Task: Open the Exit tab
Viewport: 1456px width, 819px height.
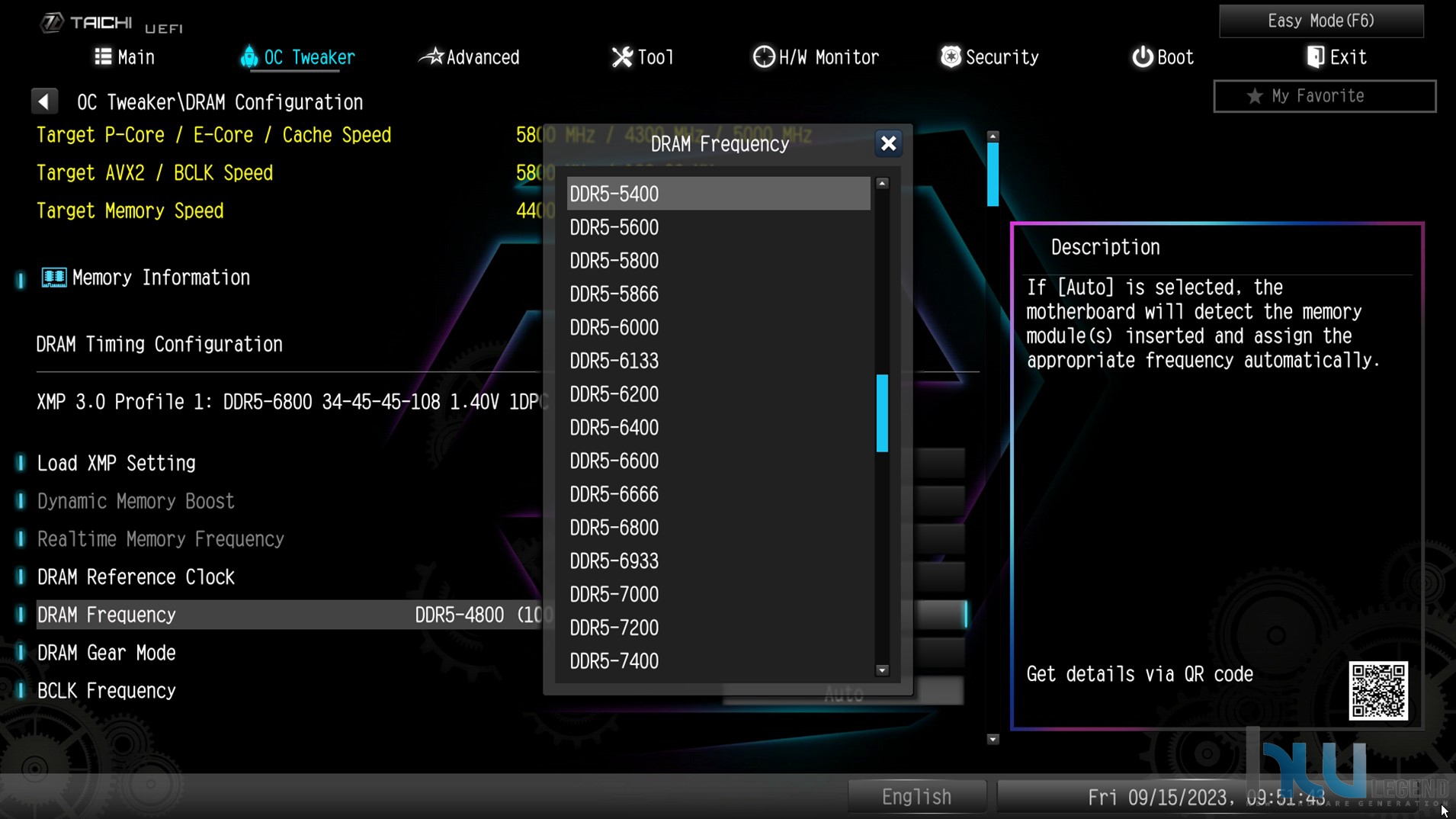Action: click(x=1336, y=57)
